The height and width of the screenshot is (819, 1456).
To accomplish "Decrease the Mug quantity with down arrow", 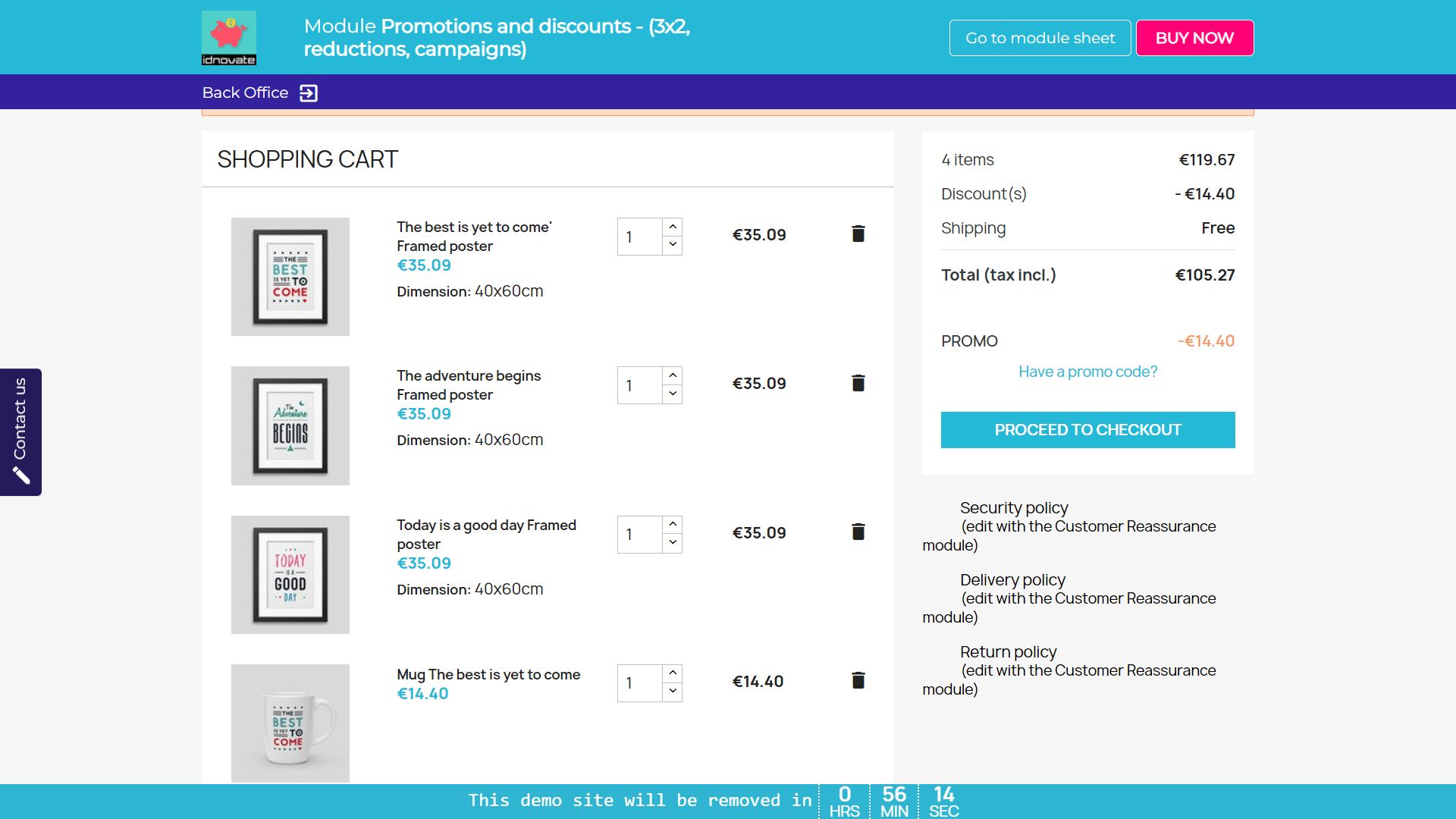I will [x=673, y=691].
